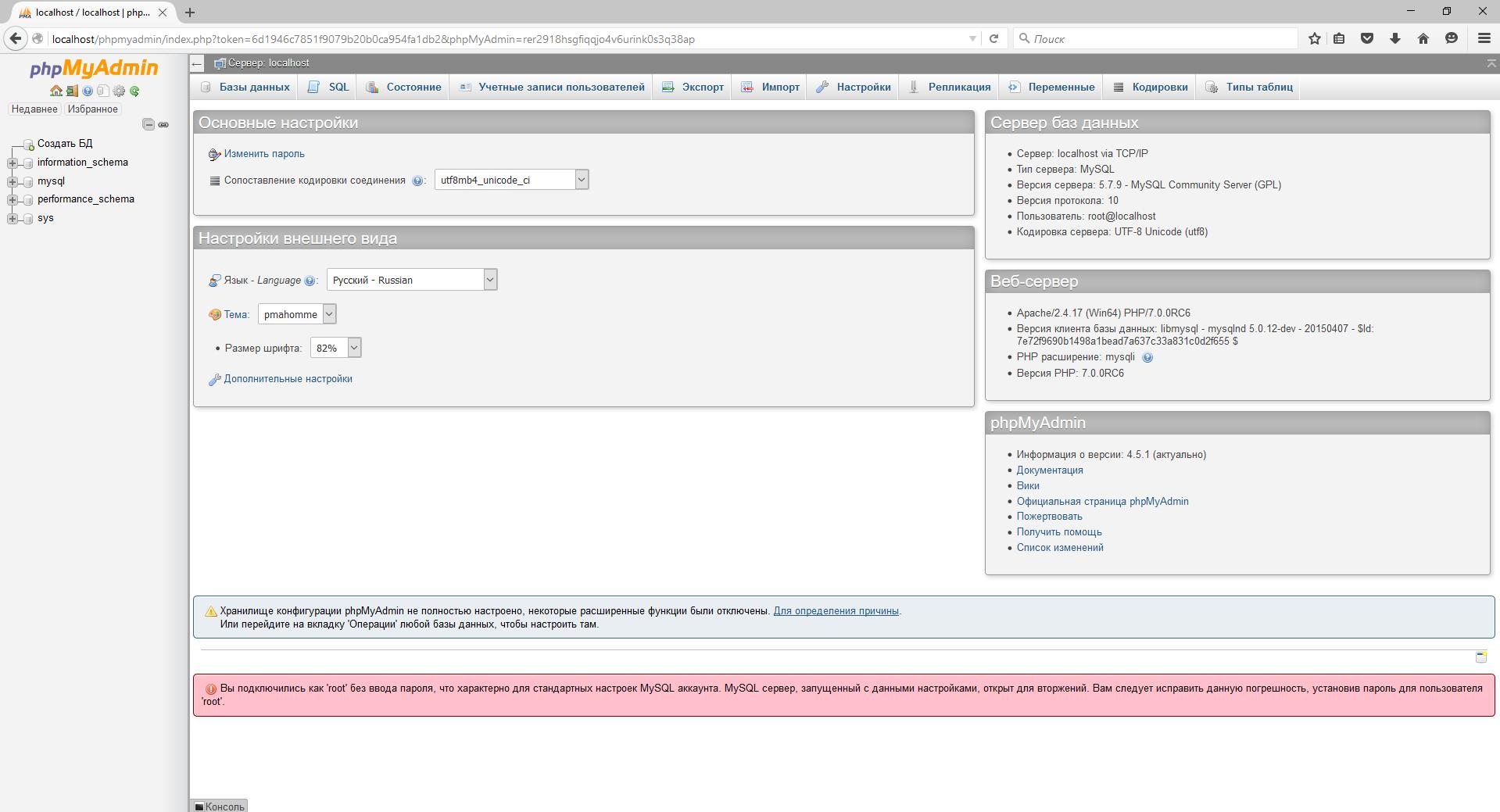Switch to the SQL tab

coord(329,87)
